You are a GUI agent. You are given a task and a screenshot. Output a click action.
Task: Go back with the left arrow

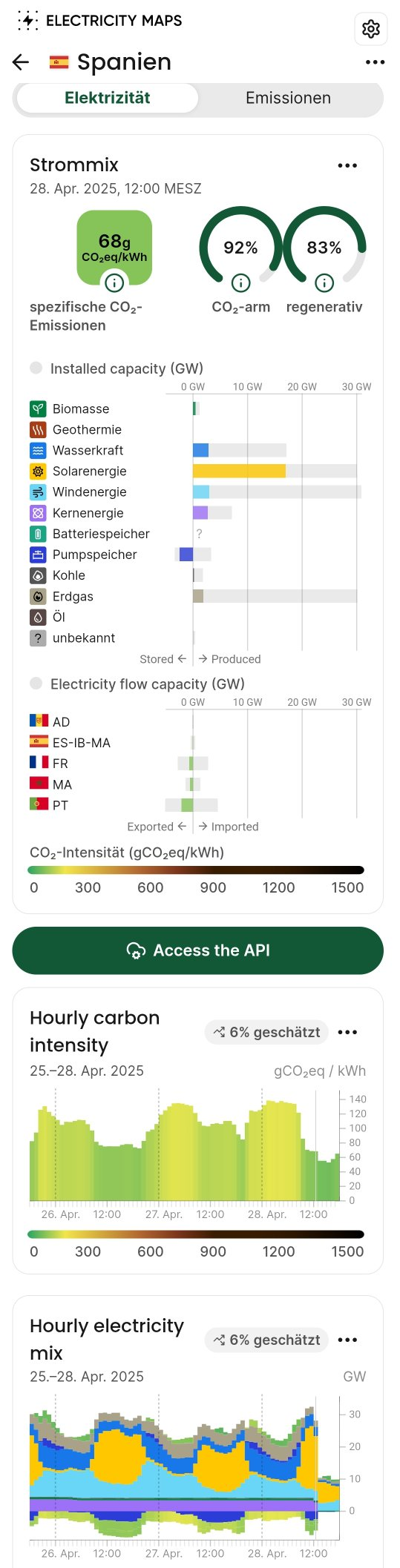coord(21,62)
